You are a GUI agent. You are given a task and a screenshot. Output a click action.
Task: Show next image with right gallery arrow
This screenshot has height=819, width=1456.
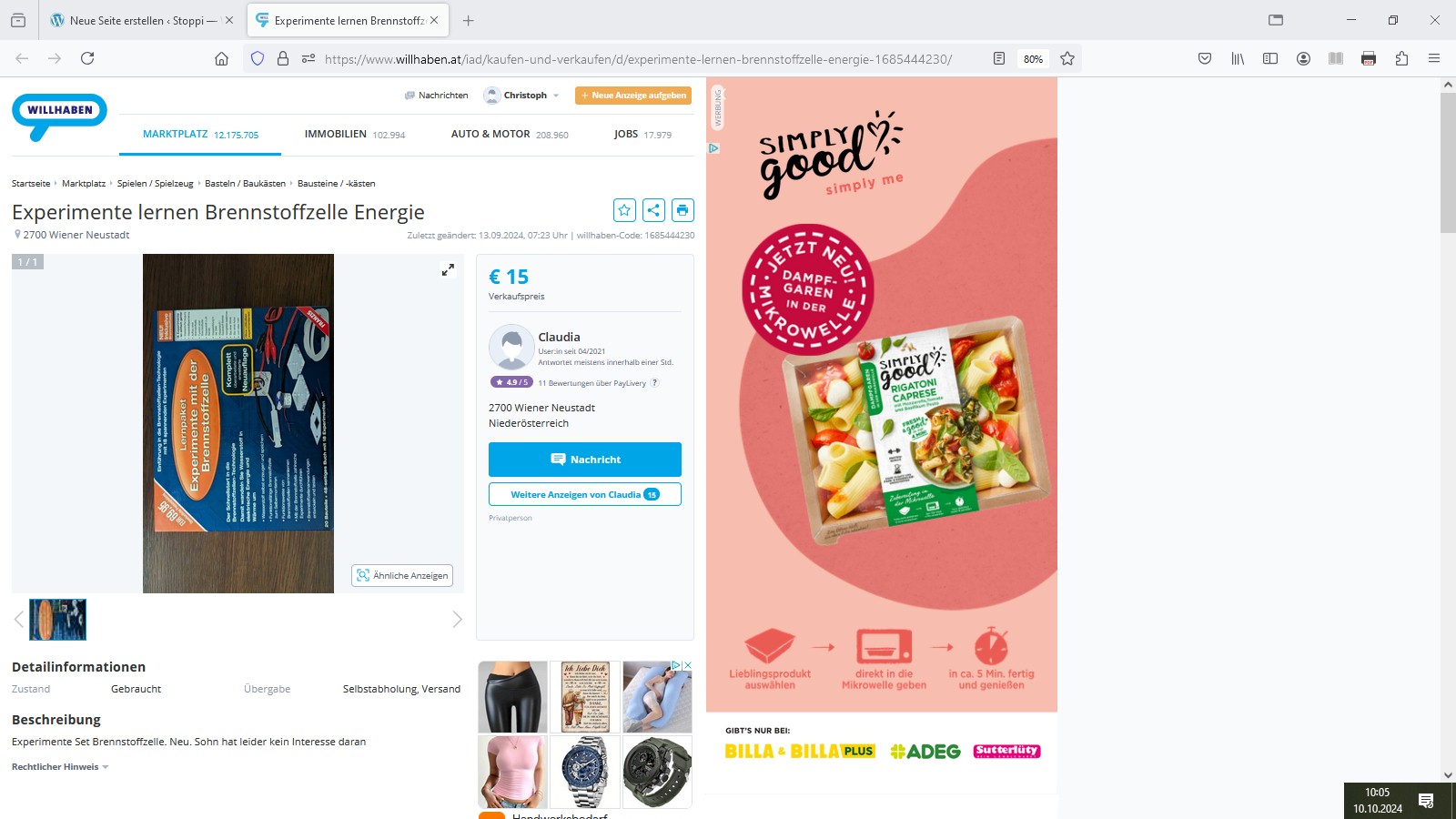coord(457,620)
